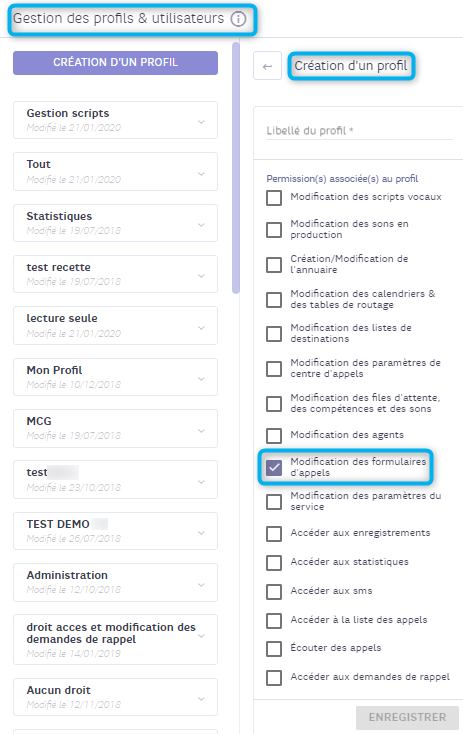Click the CRÉATION D'UN PROFIL button
Screen dimensions: 463x734
tap(115, 63)
